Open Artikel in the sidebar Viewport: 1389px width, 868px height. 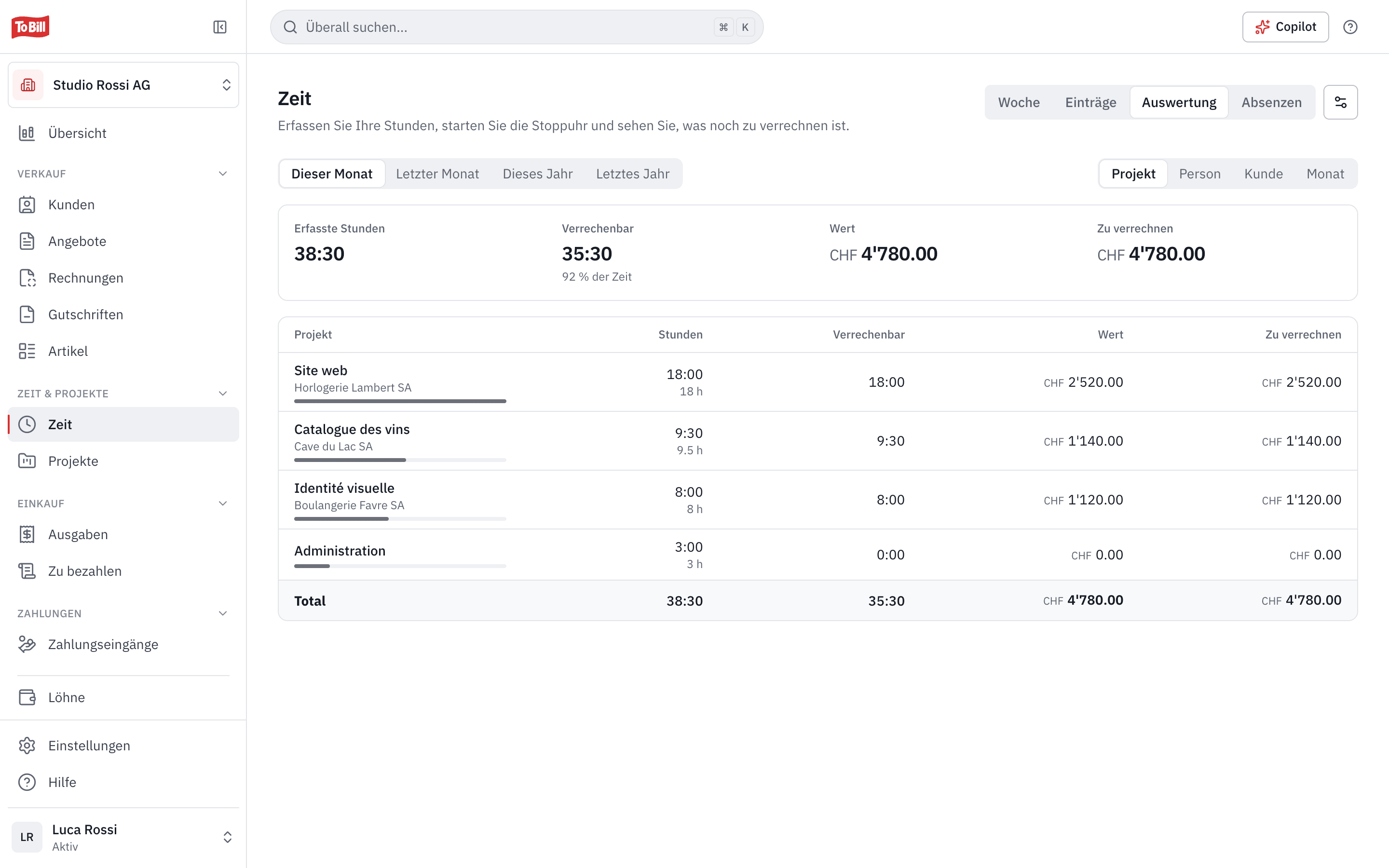123,352
